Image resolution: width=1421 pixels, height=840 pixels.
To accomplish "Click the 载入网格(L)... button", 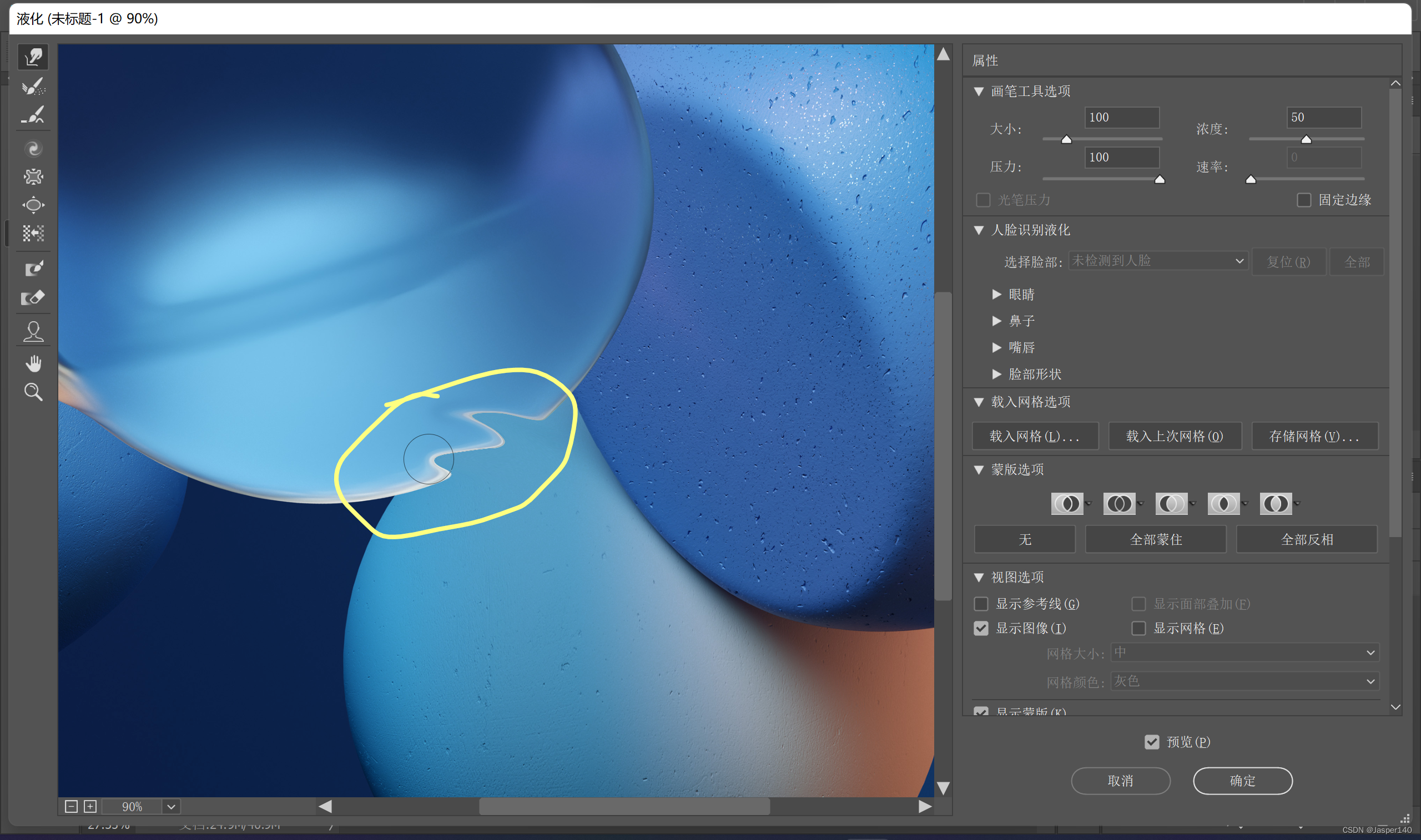I will pyautogui.click(x=1035, y=437).
